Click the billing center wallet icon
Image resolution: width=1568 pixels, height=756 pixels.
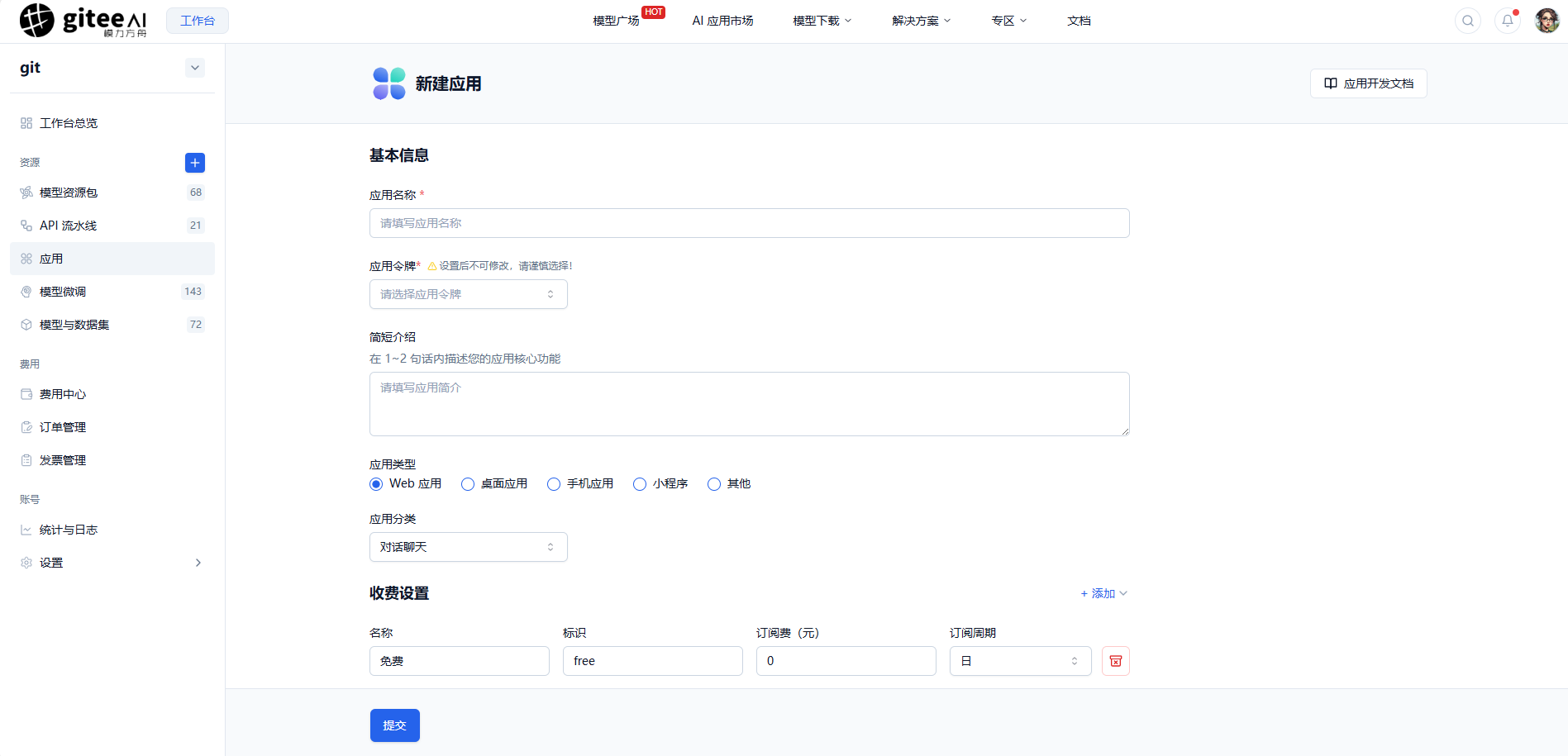click(x=26, y=394)
